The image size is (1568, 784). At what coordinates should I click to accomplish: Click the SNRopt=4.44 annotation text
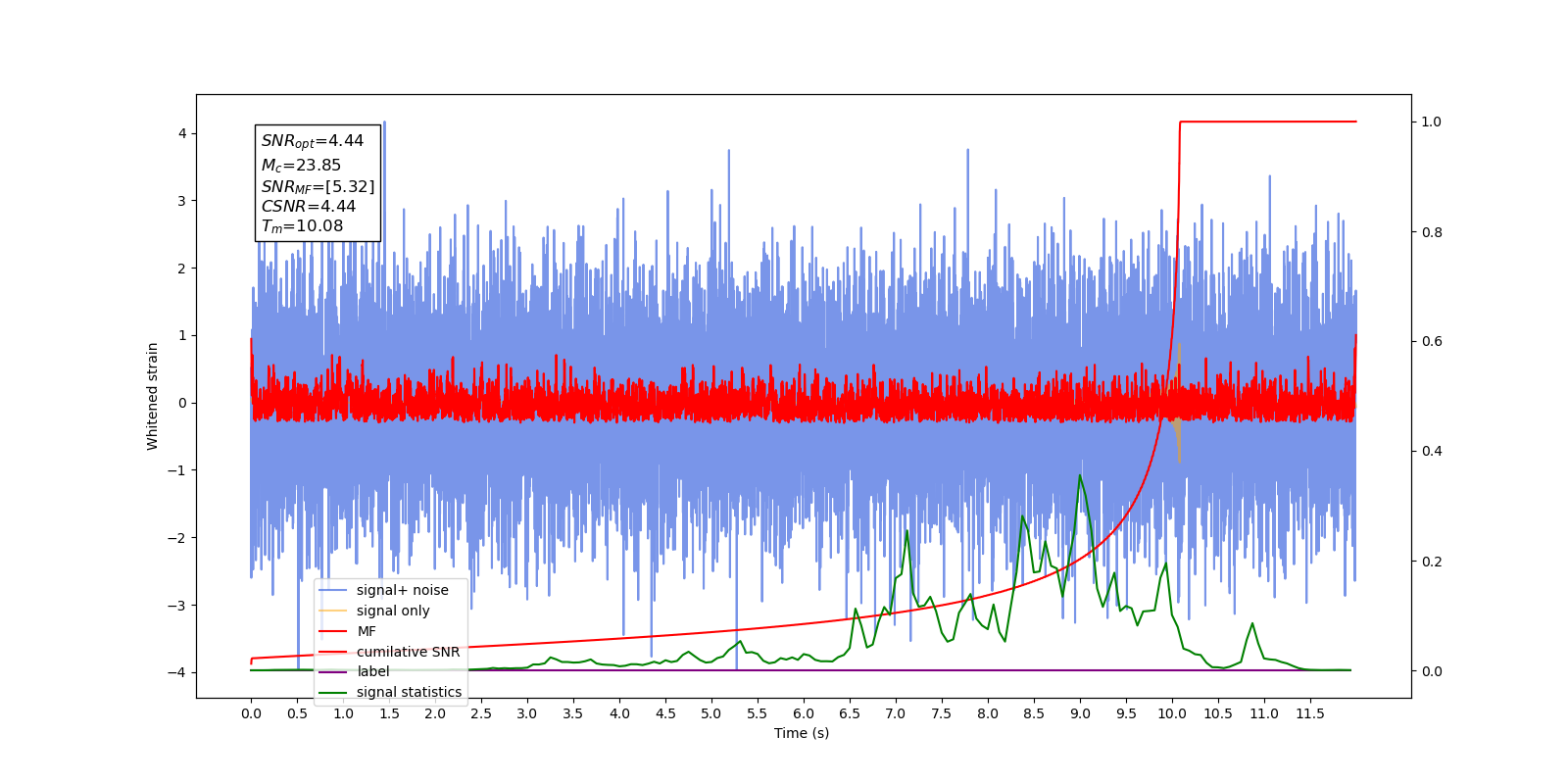coord(313,141)
